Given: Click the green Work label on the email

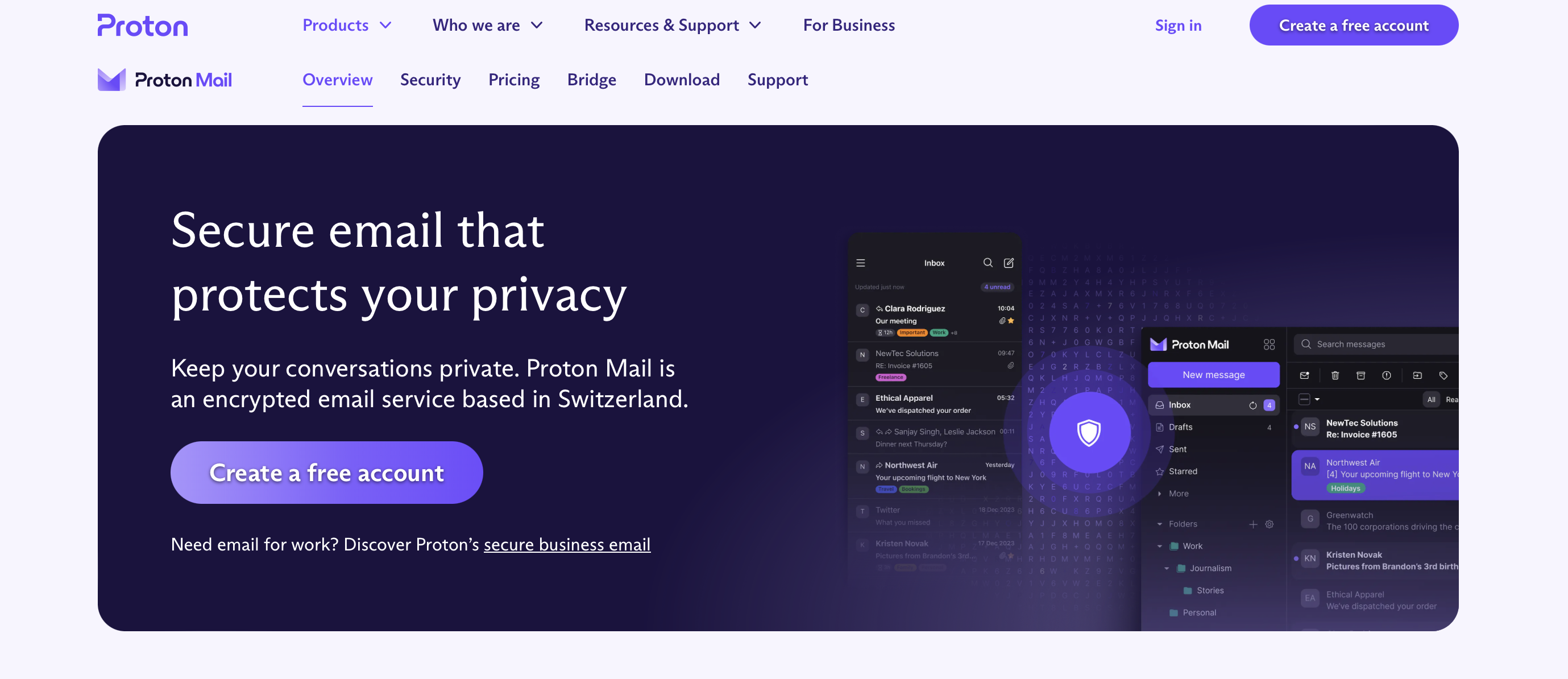Looking at the screenshot, I should [939, 333].
